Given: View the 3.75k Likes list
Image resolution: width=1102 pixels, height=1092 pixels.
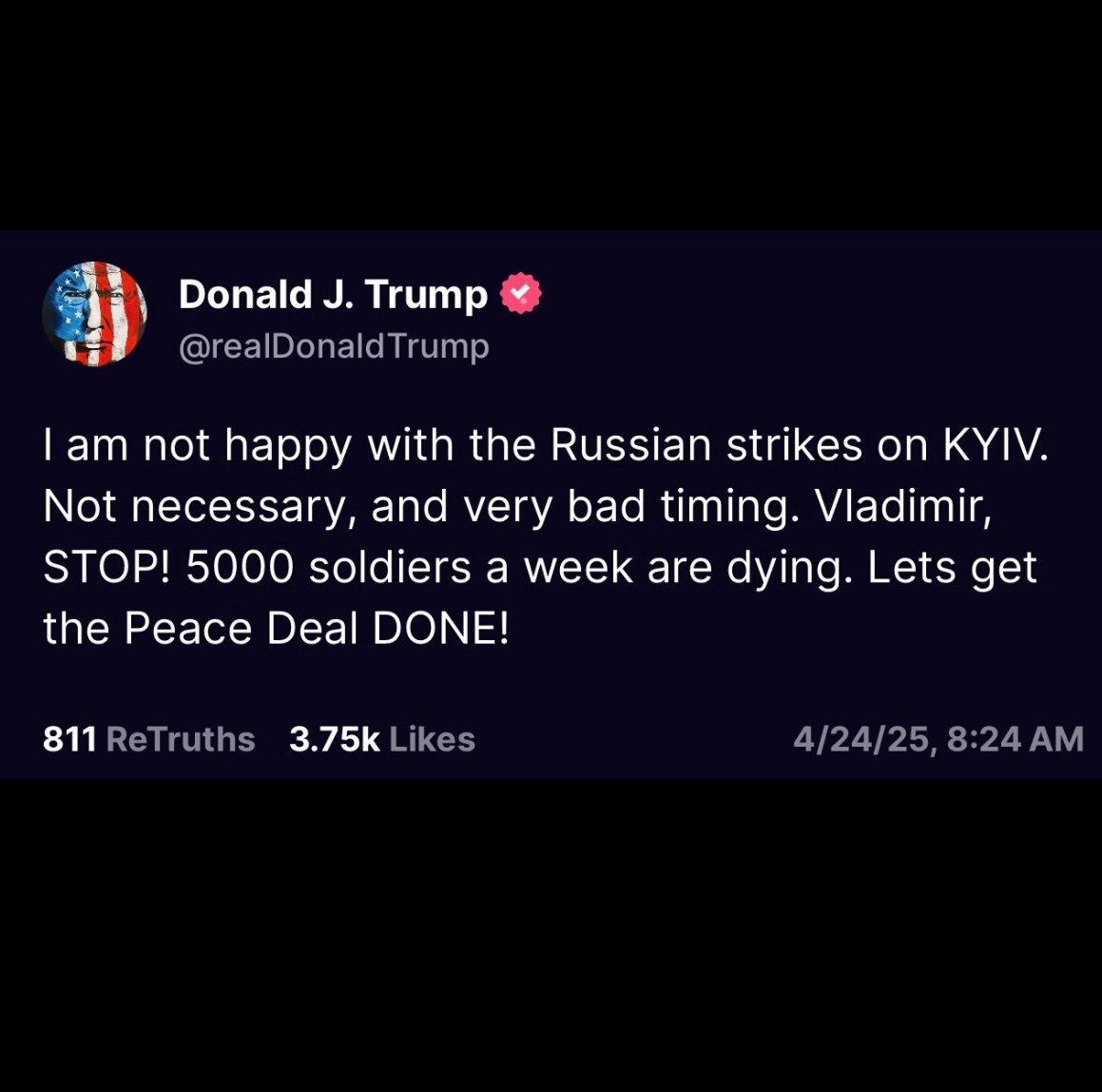Looking at the screenshot, I should 382,740.
